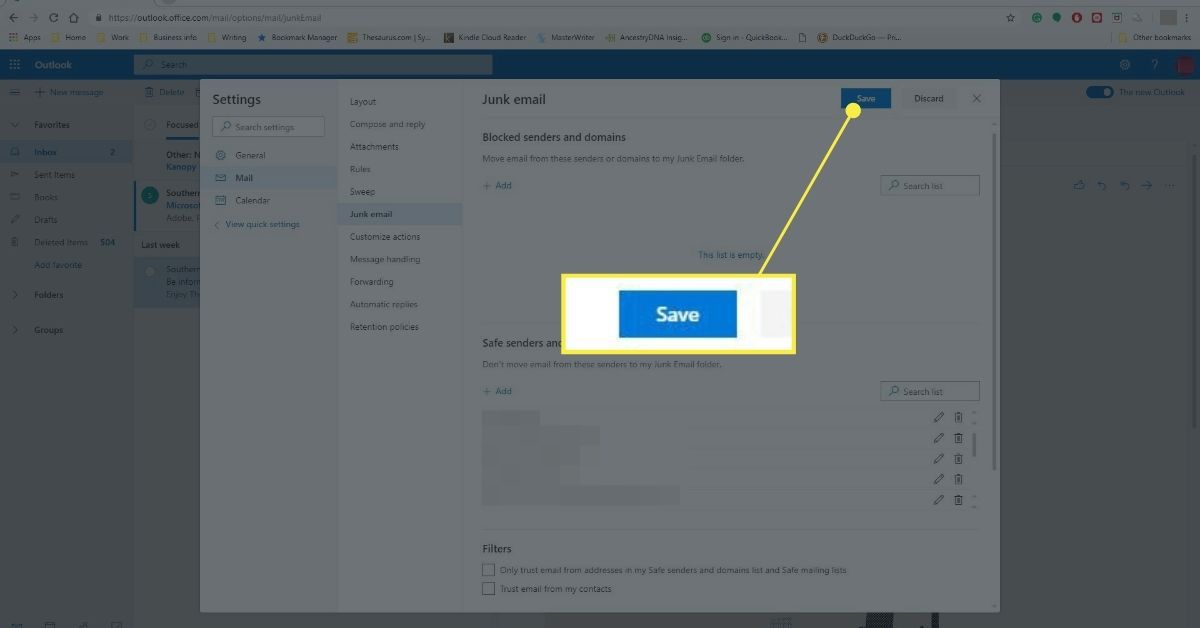Open the Apps shortcut in bookmarks bar
1200x628 pixels.
[25, 37]
